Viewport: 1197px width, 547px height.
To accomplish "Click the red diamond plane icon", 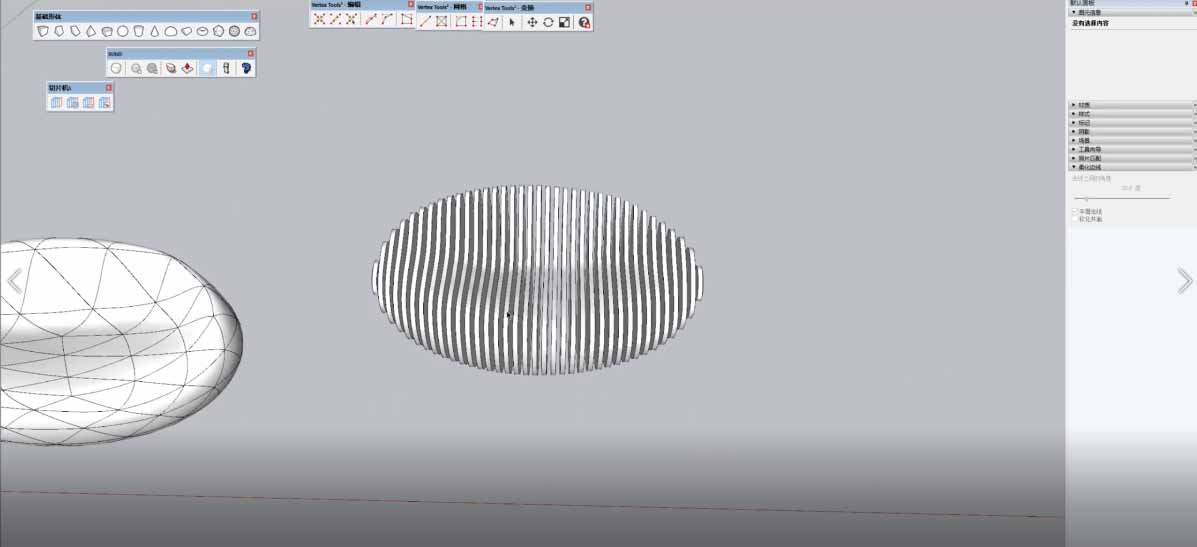I will click(187, 68).
